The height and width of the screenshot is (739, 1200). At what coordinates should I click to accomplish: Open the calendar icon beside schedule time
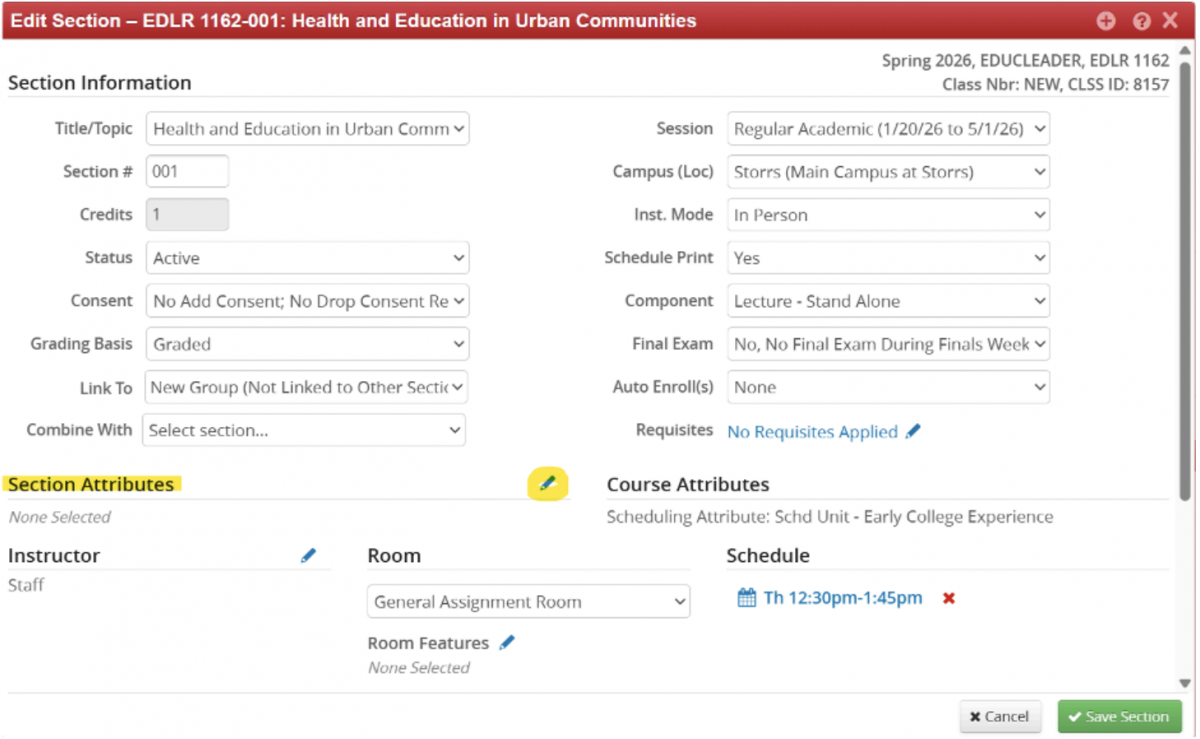click(x=746, y=599)
